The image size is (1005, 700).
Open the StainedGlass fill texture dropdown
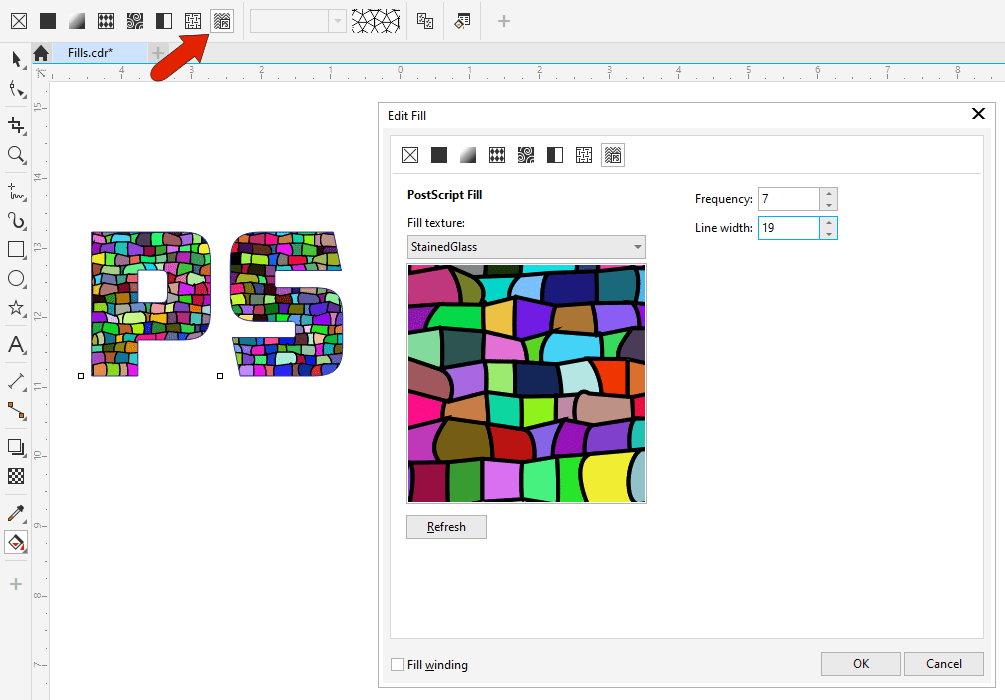(637, 246)
